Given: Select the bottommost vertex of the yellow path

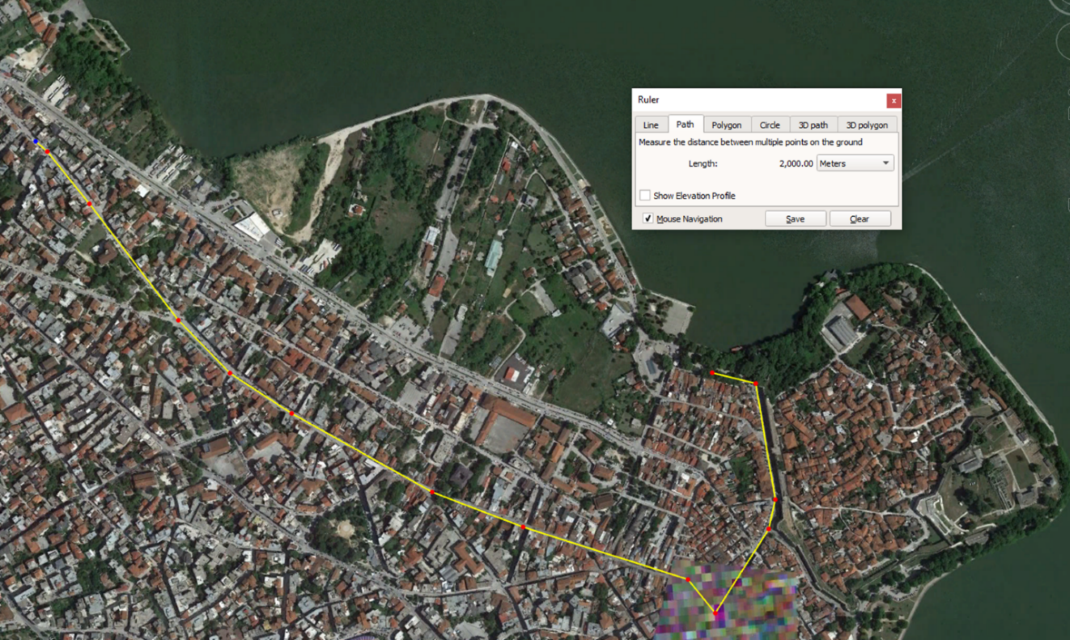Looking at the screenshot, I should pyautogui.click(x=716, y=612).
